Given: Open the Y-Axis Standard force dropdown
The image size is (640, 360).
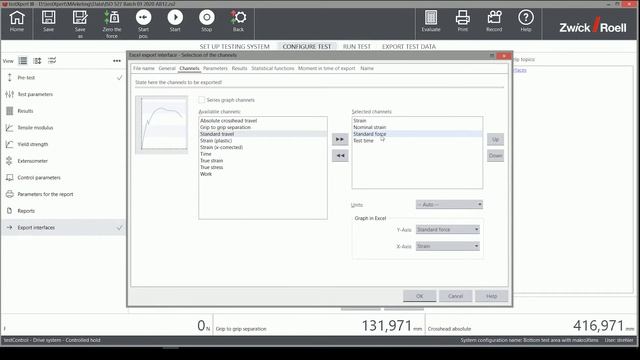Looking at the screenshot, I should coord(448,229).
